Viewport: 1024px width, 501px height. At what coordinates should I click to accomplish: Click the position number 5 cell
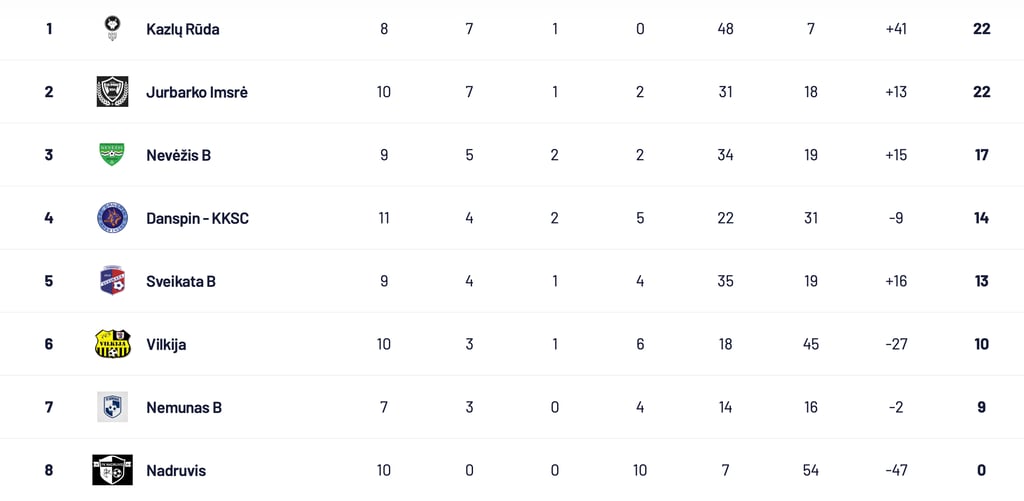48,281
